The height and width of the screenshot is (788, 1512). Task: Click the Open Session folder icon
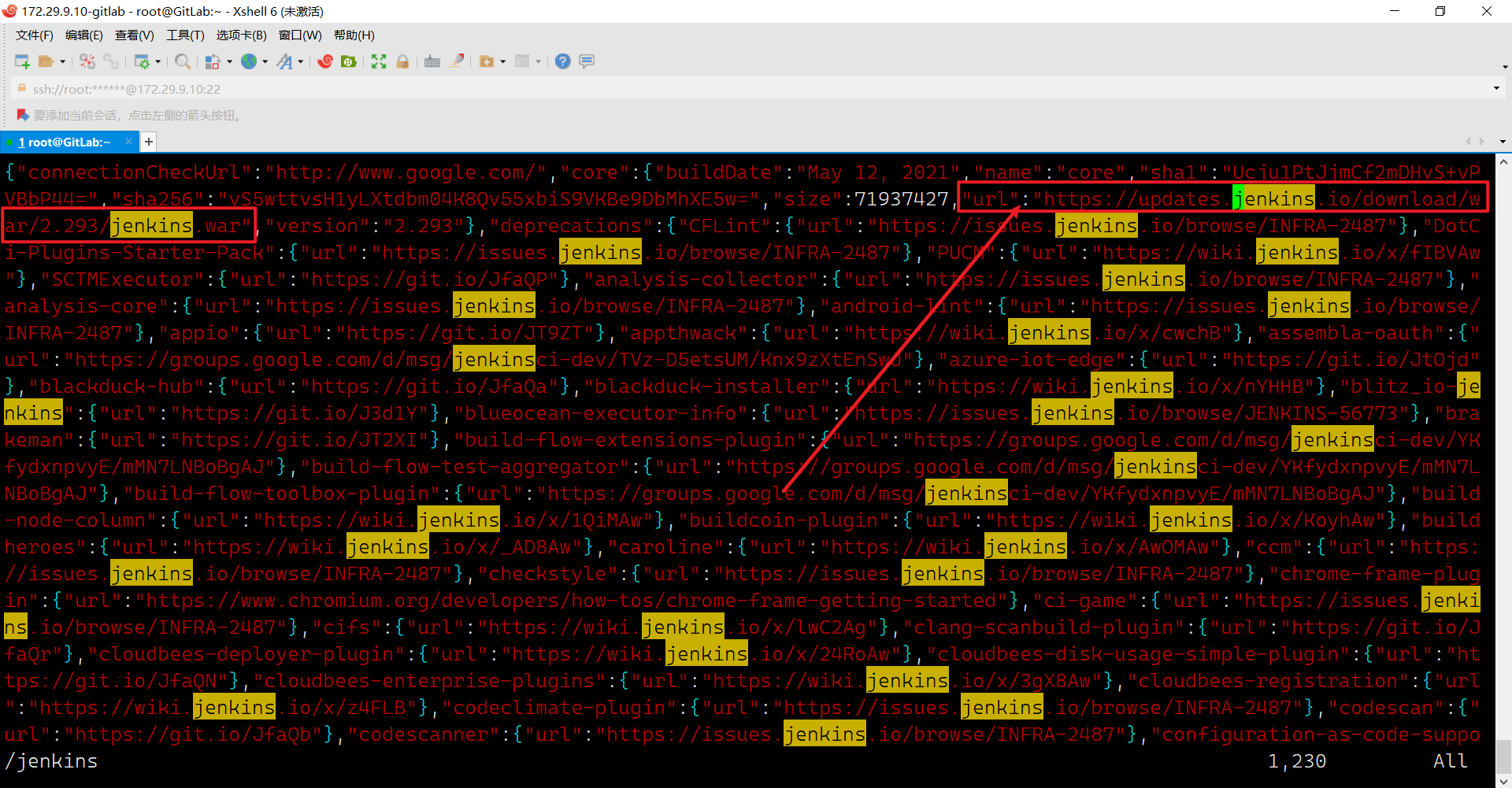pos(46,61)
